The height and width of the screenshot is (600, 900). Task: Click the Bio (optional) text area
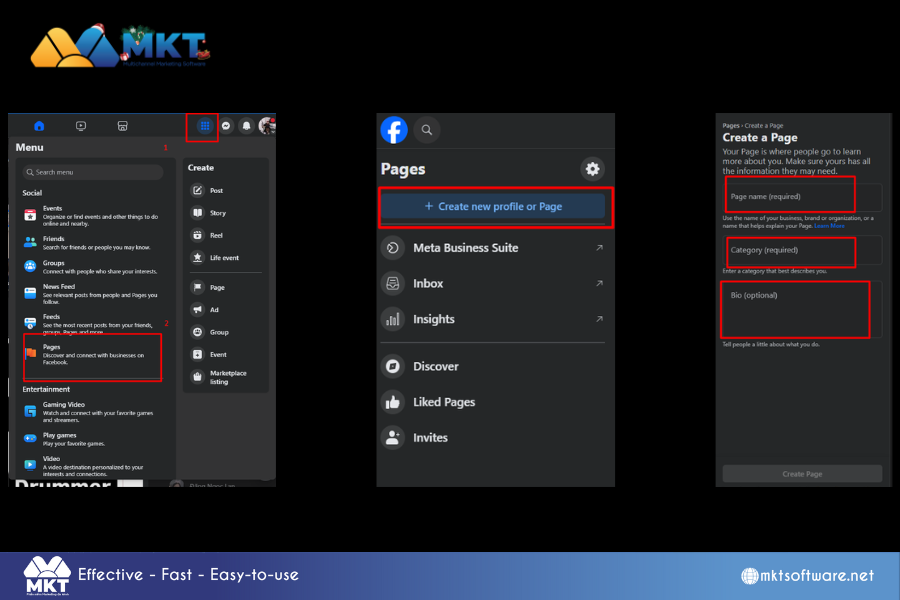(x=802, y=310)
